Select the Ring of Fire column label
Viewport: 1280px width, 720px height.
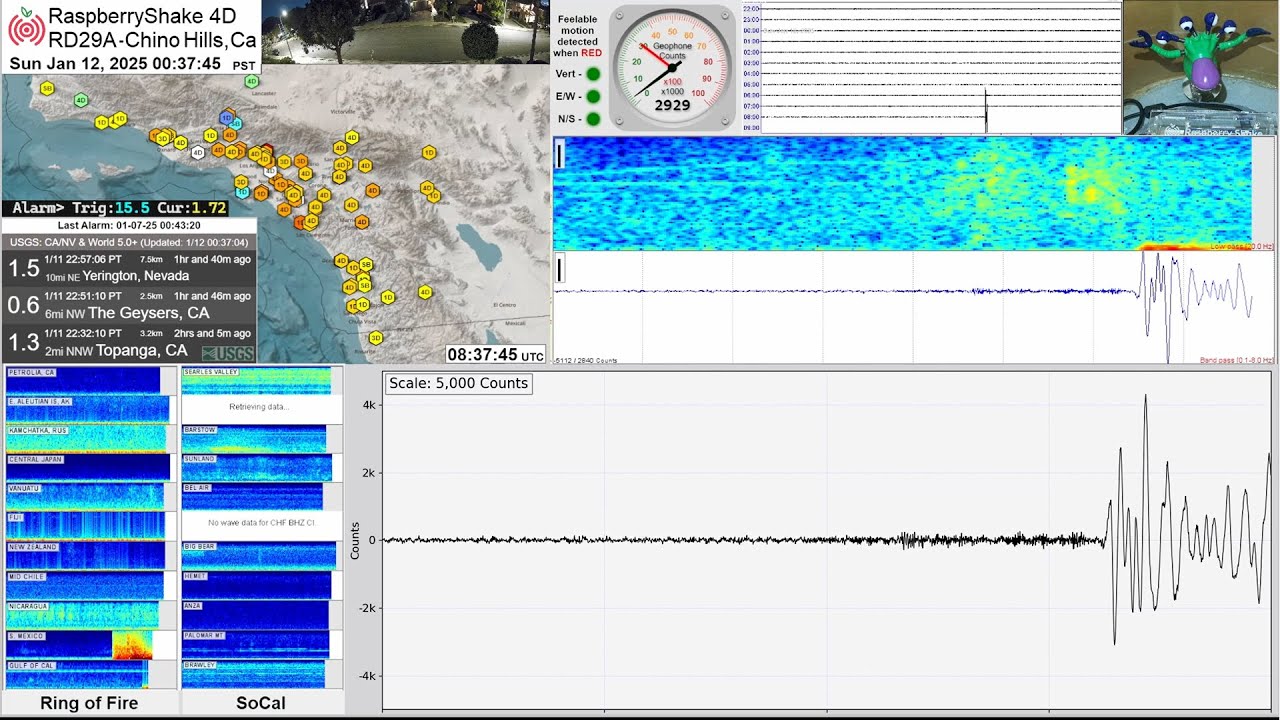coord(89,703)
